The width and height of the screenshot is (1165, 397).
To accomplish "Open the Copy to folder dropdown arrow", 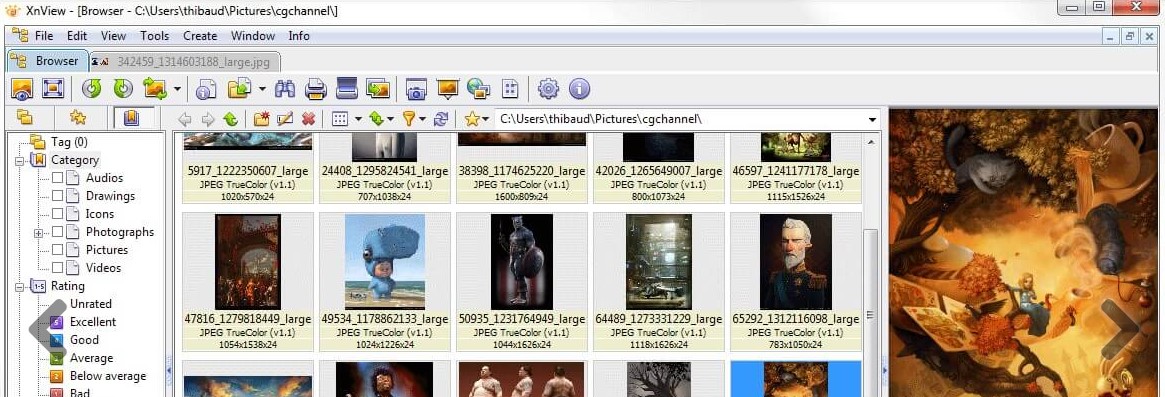I will pyautogui.click(x=262, y=90).
